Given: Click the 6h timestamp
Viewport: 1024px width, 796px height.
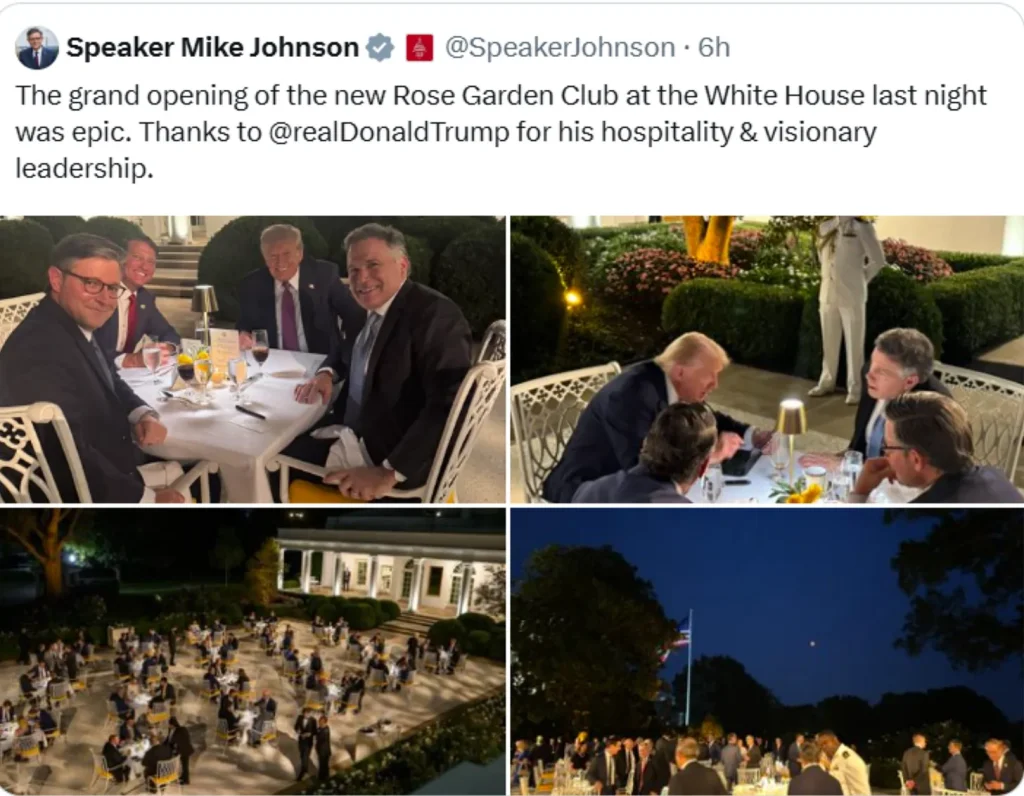Looking at the screenshot, I should pyautogui.click(x=714, y=47).
